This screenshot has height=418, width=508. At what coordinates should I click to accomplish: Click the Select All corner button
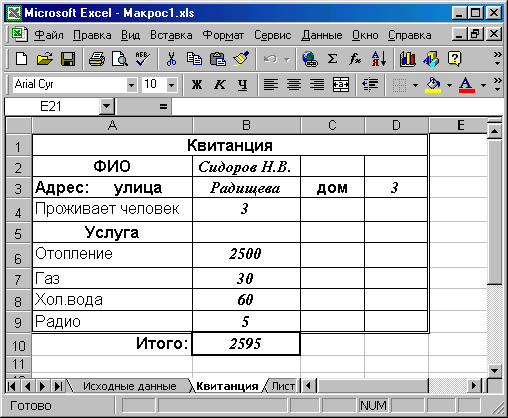(19, 125)
